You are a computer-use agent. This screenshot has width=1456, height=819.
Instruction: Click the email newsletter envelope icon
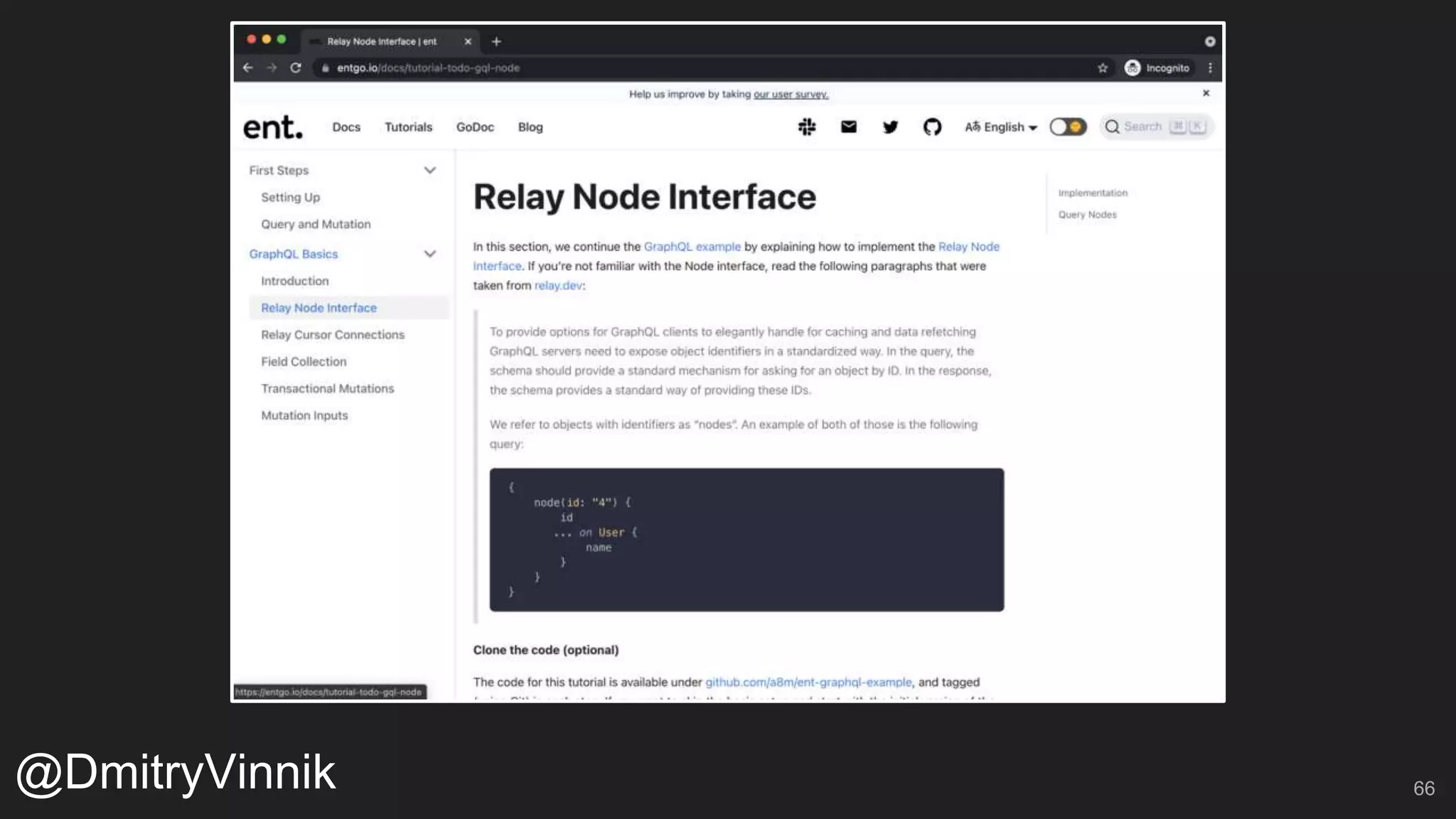tap(848, 127)
